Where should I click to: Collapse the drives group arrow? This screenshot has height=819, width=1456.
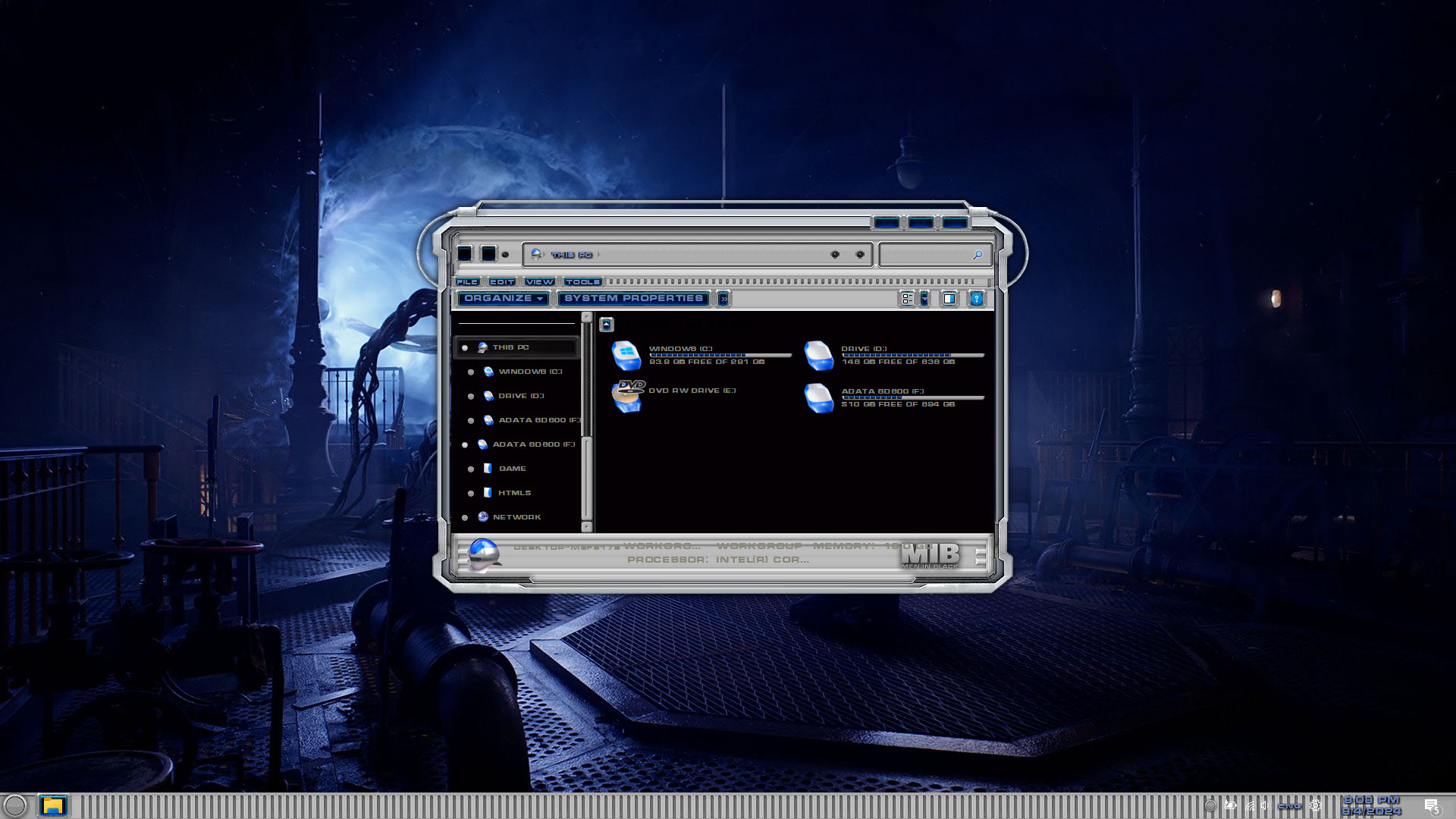[606, 325]
